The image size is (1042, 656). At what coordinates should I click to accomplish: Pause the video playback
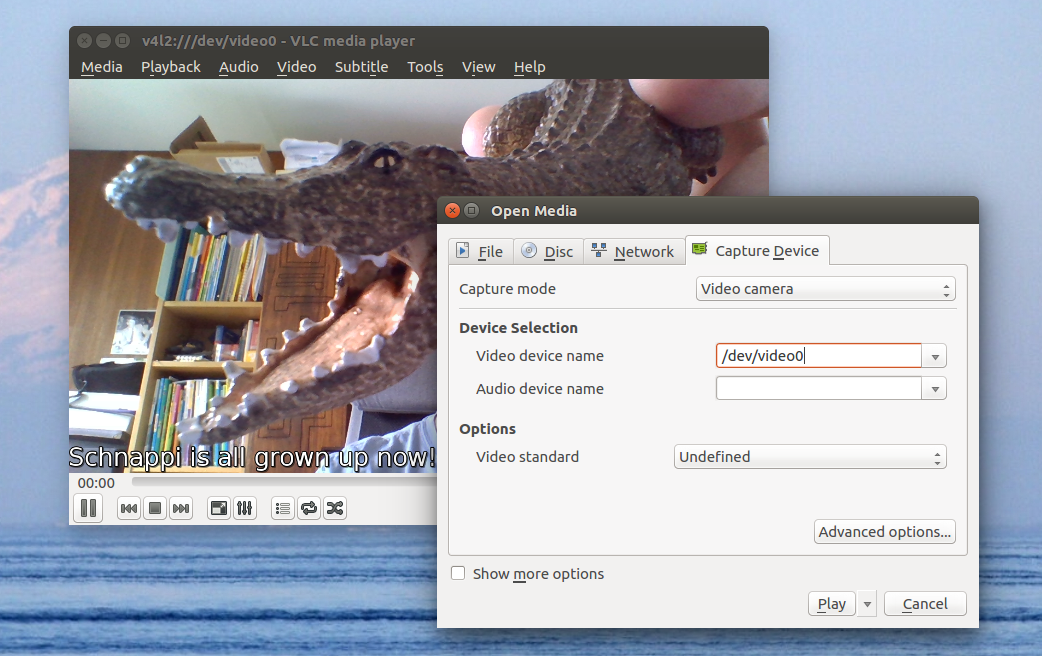pyautogui.click(x=88, y=508)
